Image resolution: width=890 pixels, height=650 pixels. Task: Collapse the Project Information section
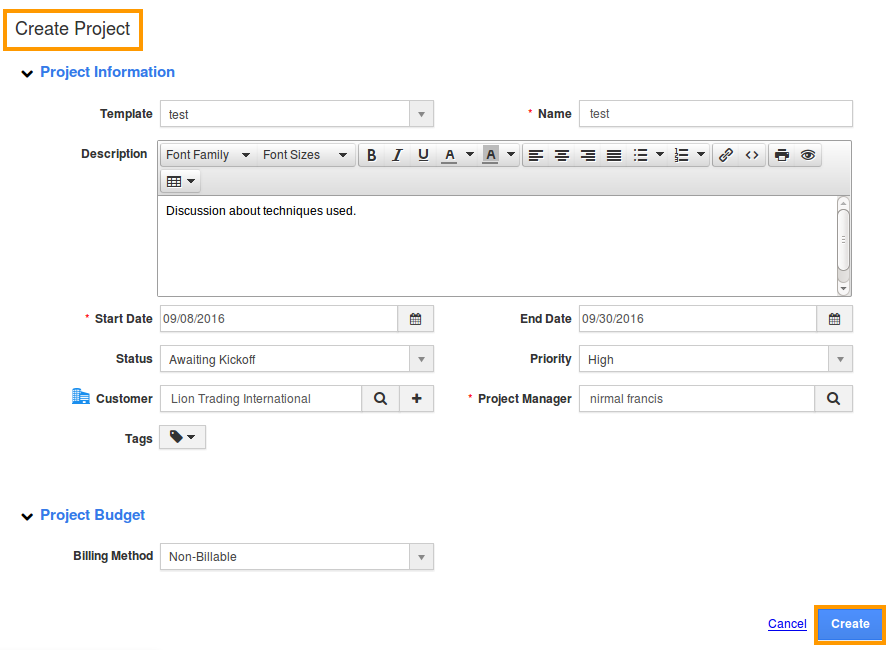point(27,74)
